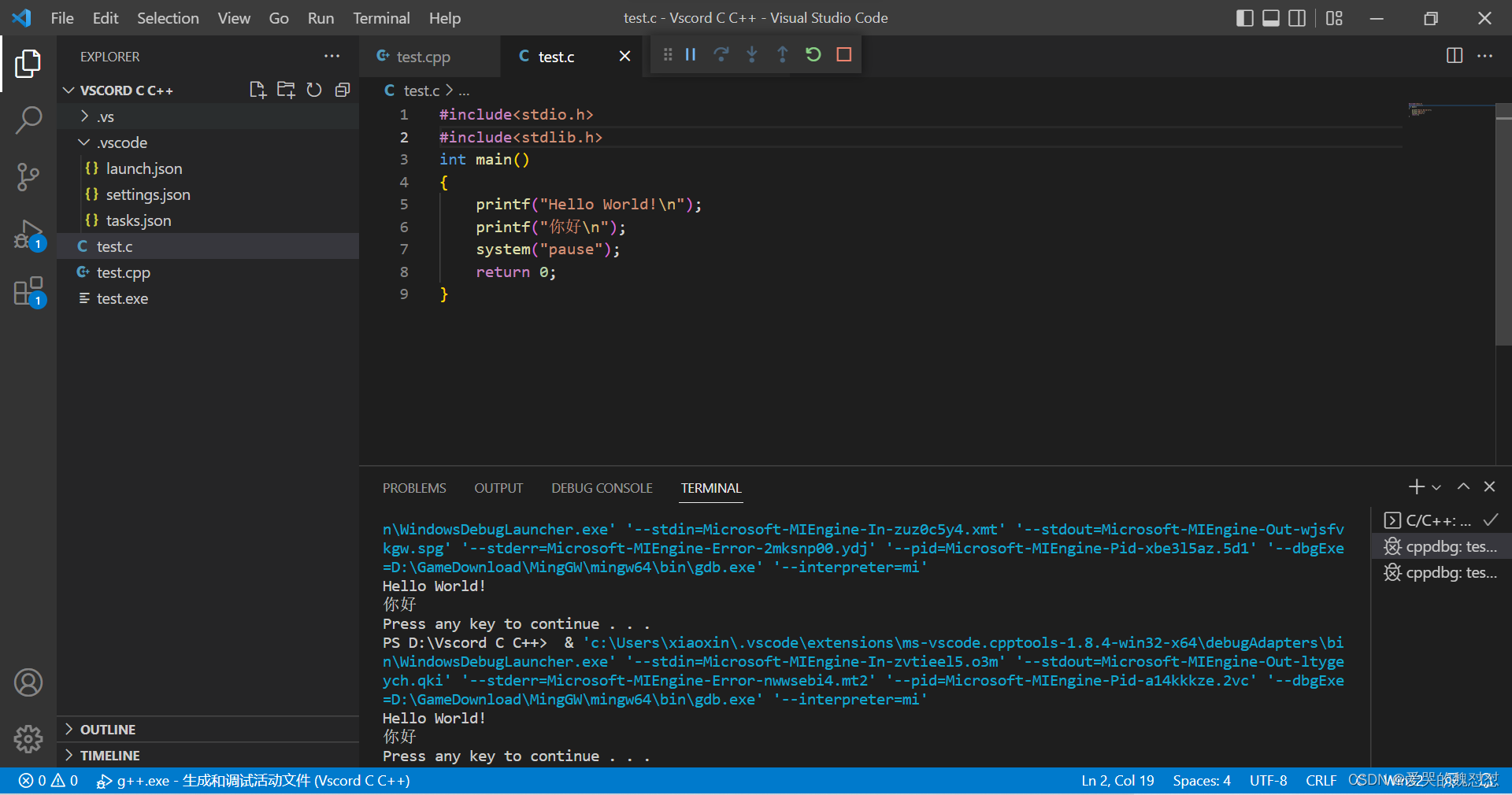Open the Extensions view
Screen dimensions: 1512x795
(x=28, y=290)
